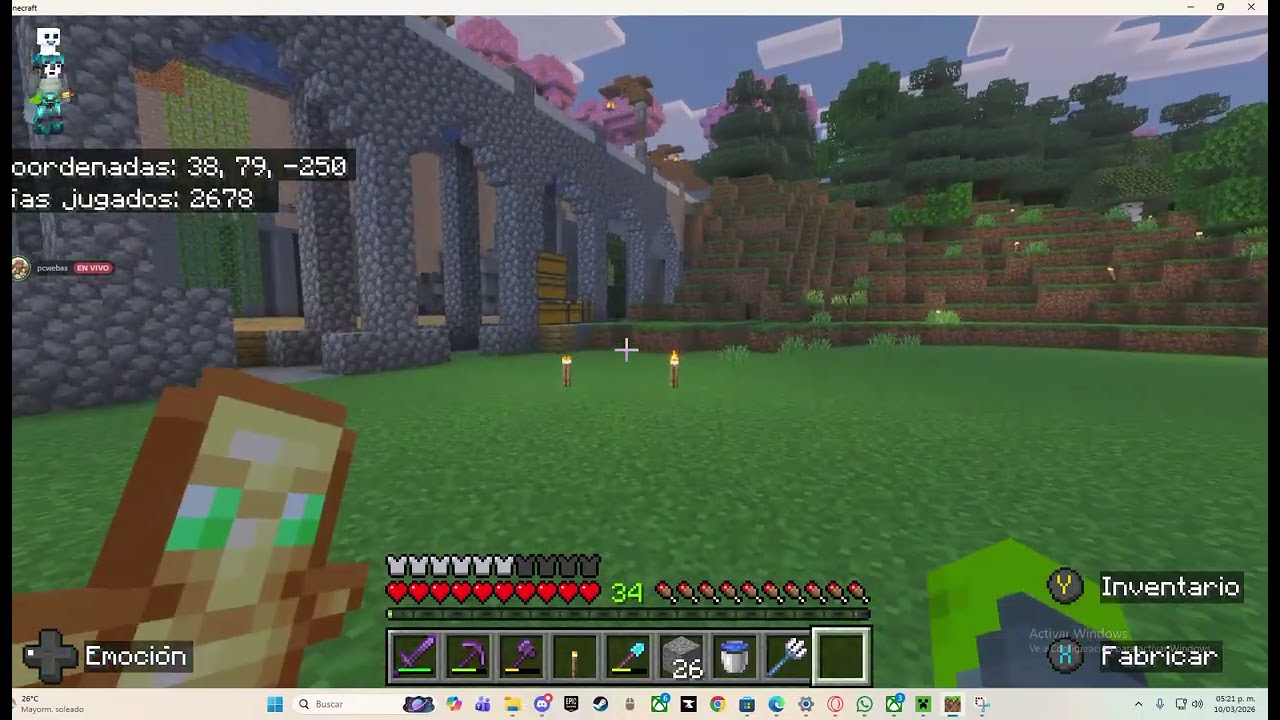
Task: Open the network status tray icon
Action: point(1181,704)
